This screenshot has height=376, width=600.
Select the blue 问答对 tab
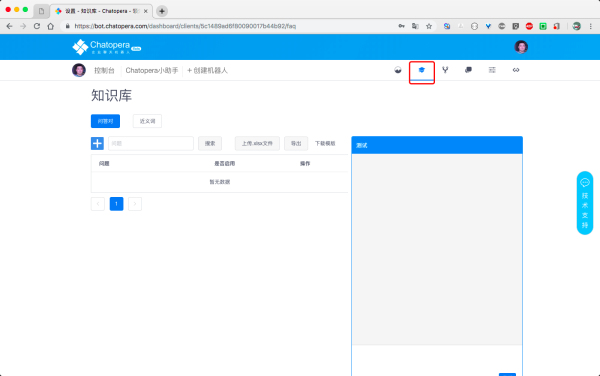105,121
